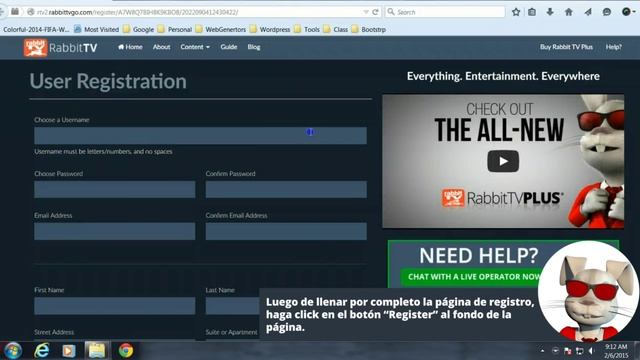Click the address bar URL
The width and height of the screenshot is (640, 360).
[138, 12]
